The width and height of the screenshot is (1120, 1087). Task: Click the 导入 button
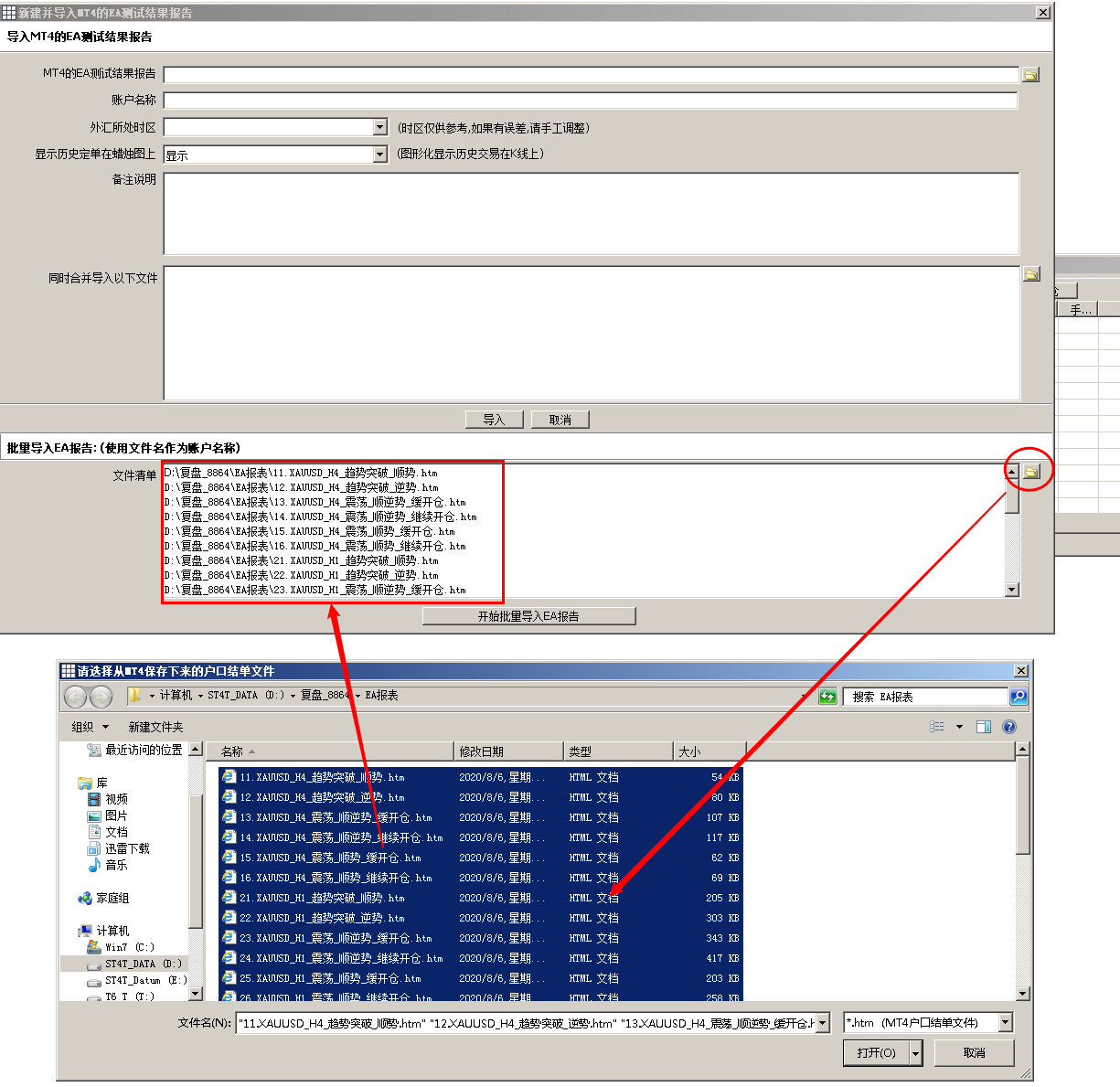click(494, 420)
